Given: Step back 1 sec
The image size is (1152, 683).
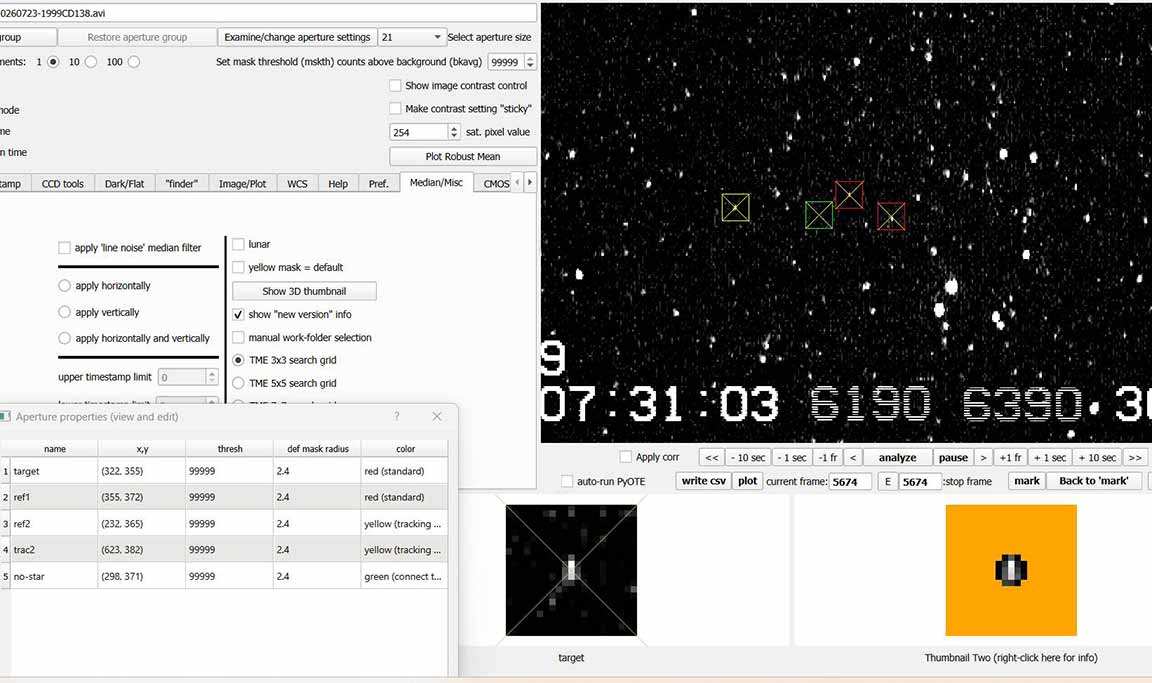Looking at the screenshot, I should click(792, 458).
